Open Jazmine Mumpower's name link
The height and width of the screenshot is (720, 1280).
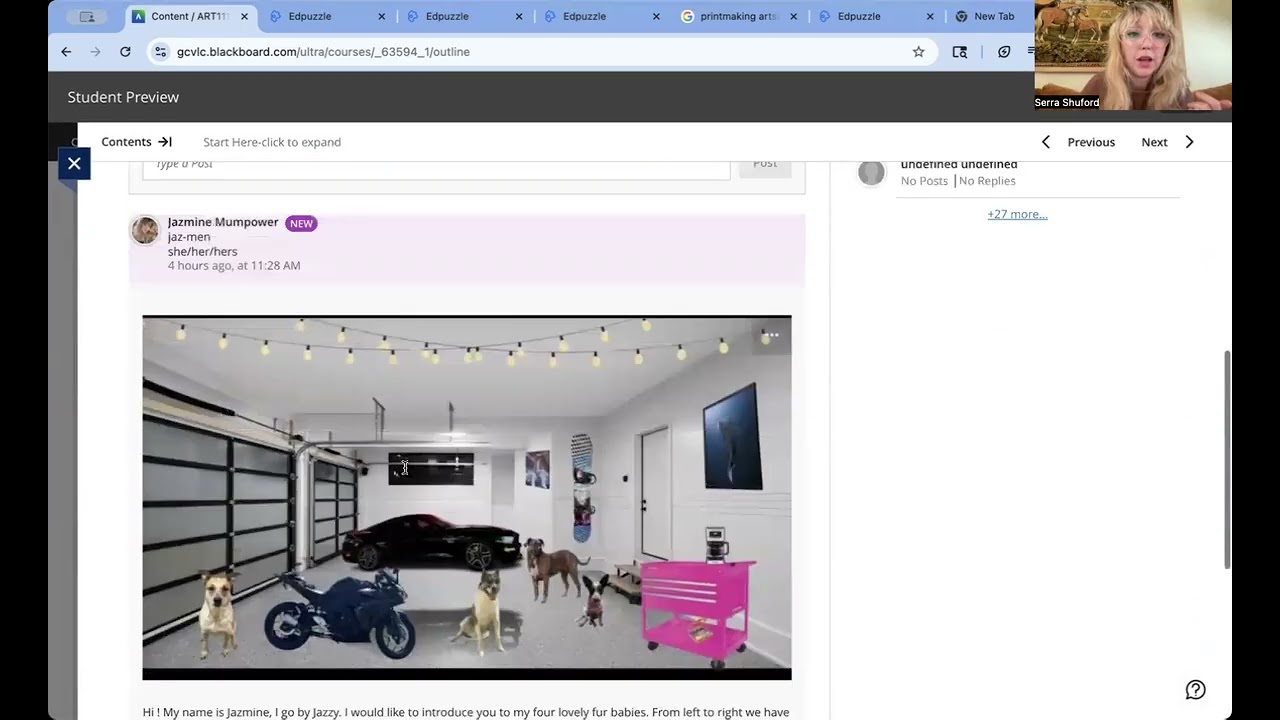tap(223, 222)
